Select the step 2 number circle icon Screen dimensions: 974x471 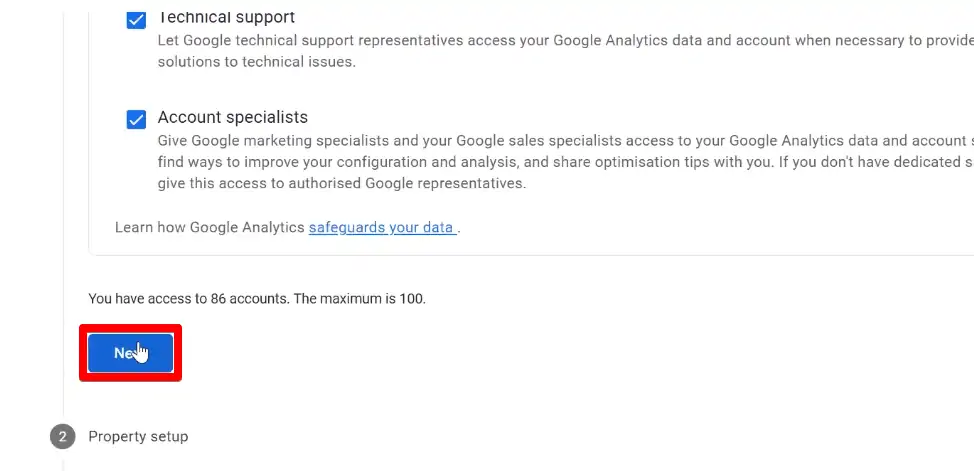tap(62, 437)
